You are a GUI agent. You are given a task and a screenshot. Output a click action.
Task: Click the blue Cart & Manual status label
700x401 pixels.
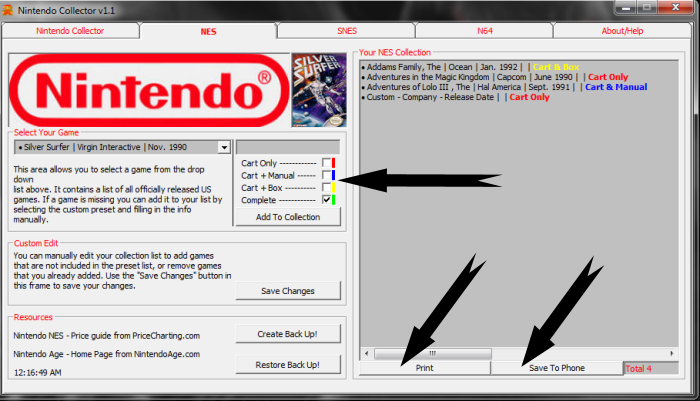[616, 87]
